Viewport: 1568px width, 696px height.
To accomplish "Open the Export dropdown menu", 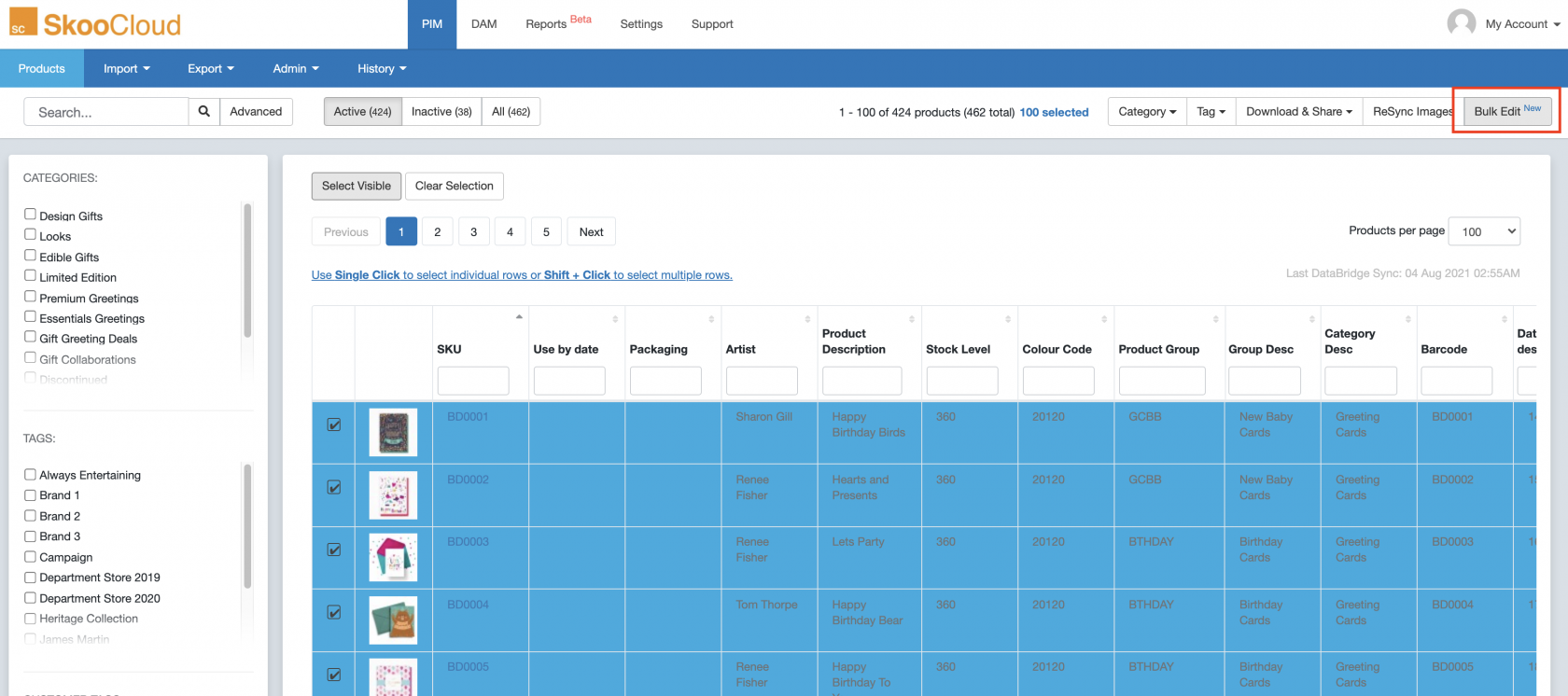I will click(x=211, y=68).
